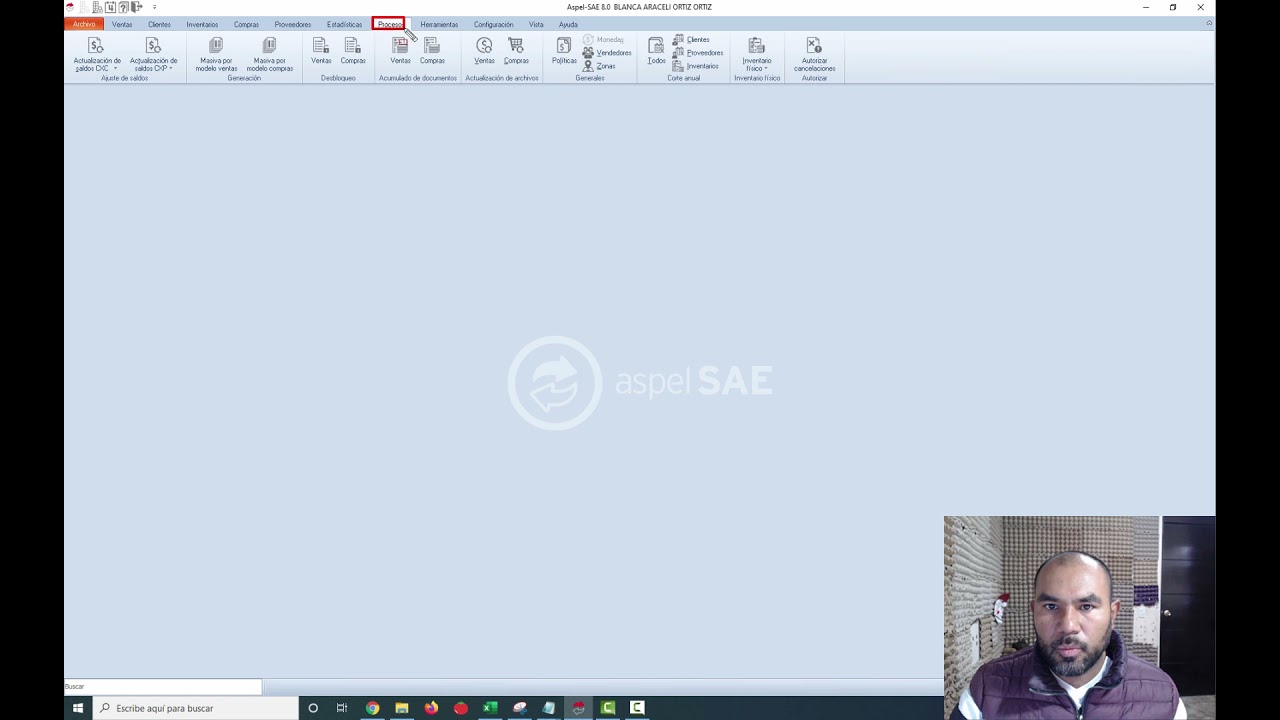Open Actualización de saldos CxC dropdown

click(x=97, y=54)
